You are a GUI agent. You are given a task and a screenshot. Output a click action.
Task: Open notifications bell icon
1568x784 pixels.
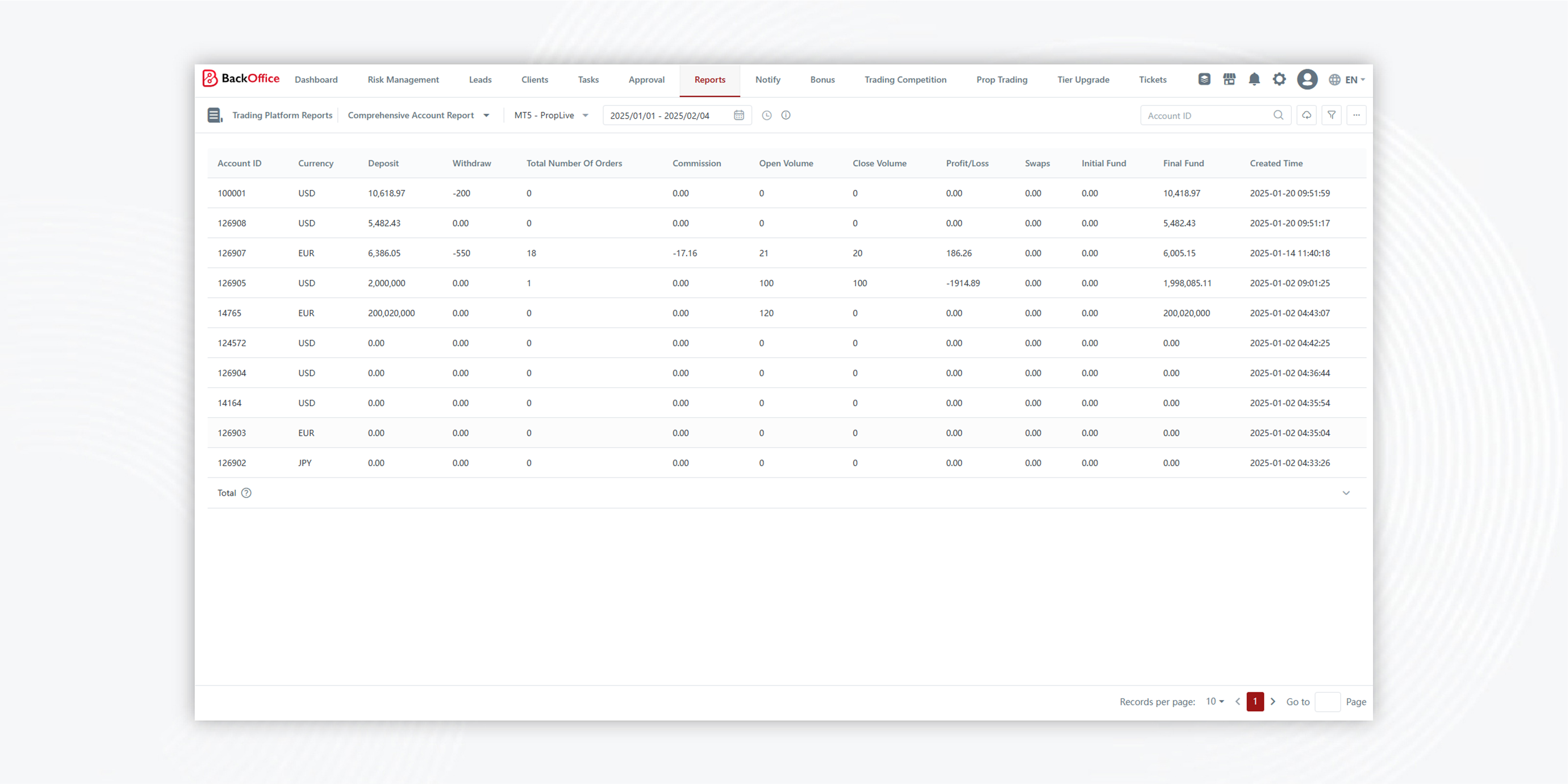click(1254, 79)
